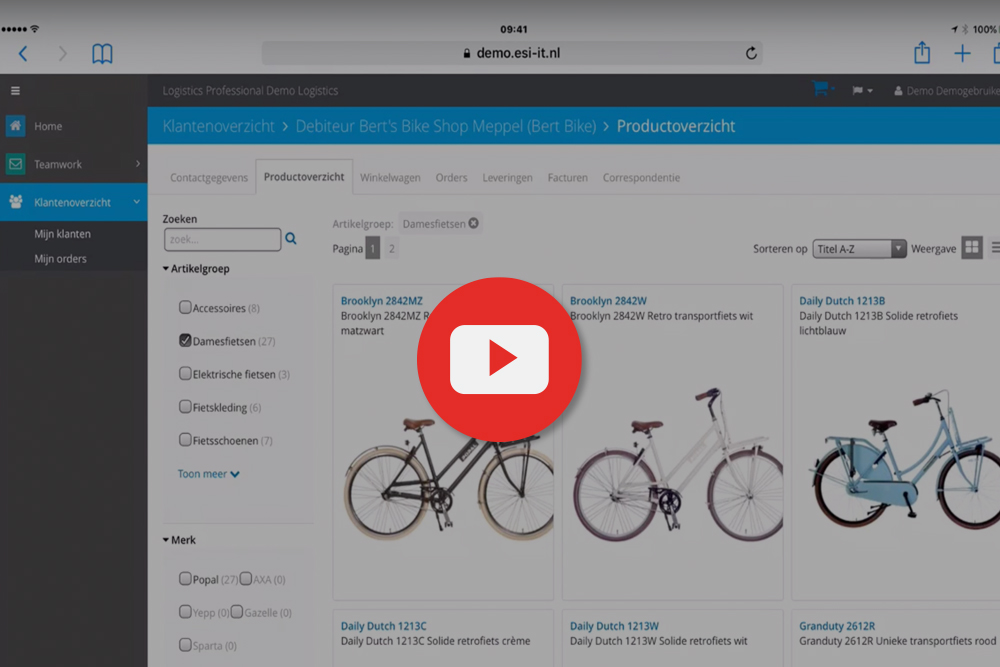Reload the page with the refresh icon

(751, 53)
